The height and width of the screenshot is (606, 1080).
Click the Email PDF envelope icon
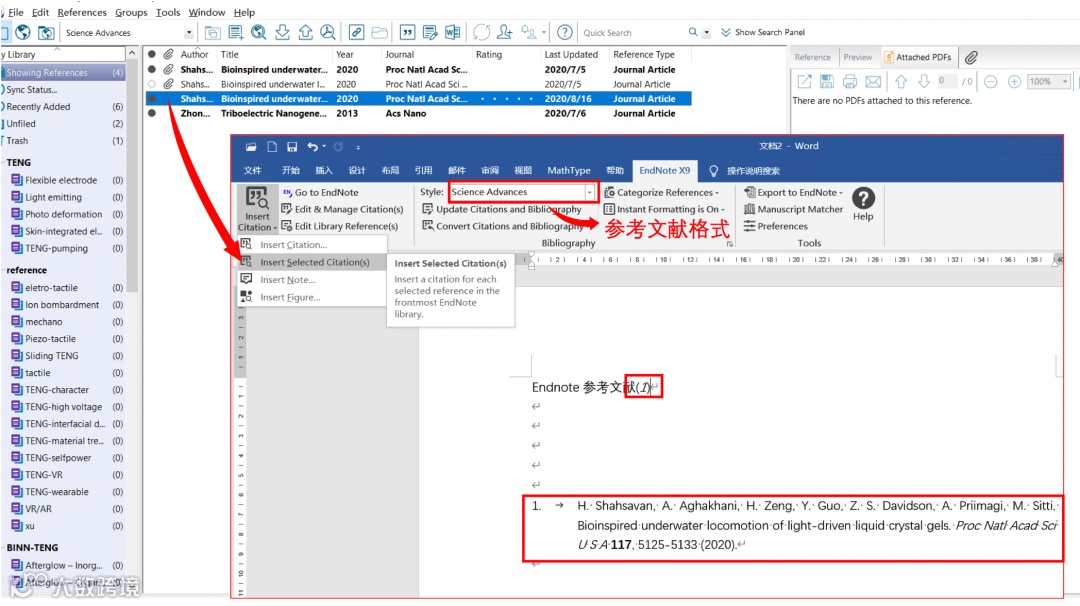point(873,81)
